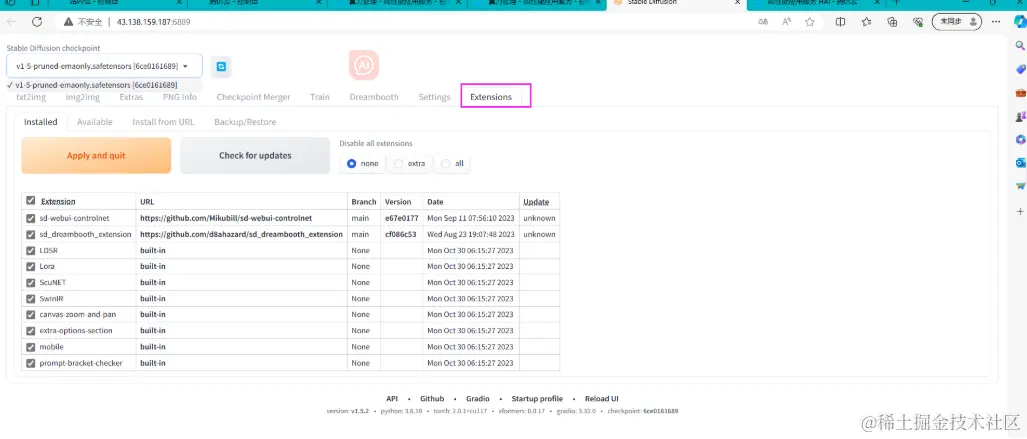This screenshot has height=439, width=1027.
Task: Add page to favorites with star icon
Action: [810, 22]
